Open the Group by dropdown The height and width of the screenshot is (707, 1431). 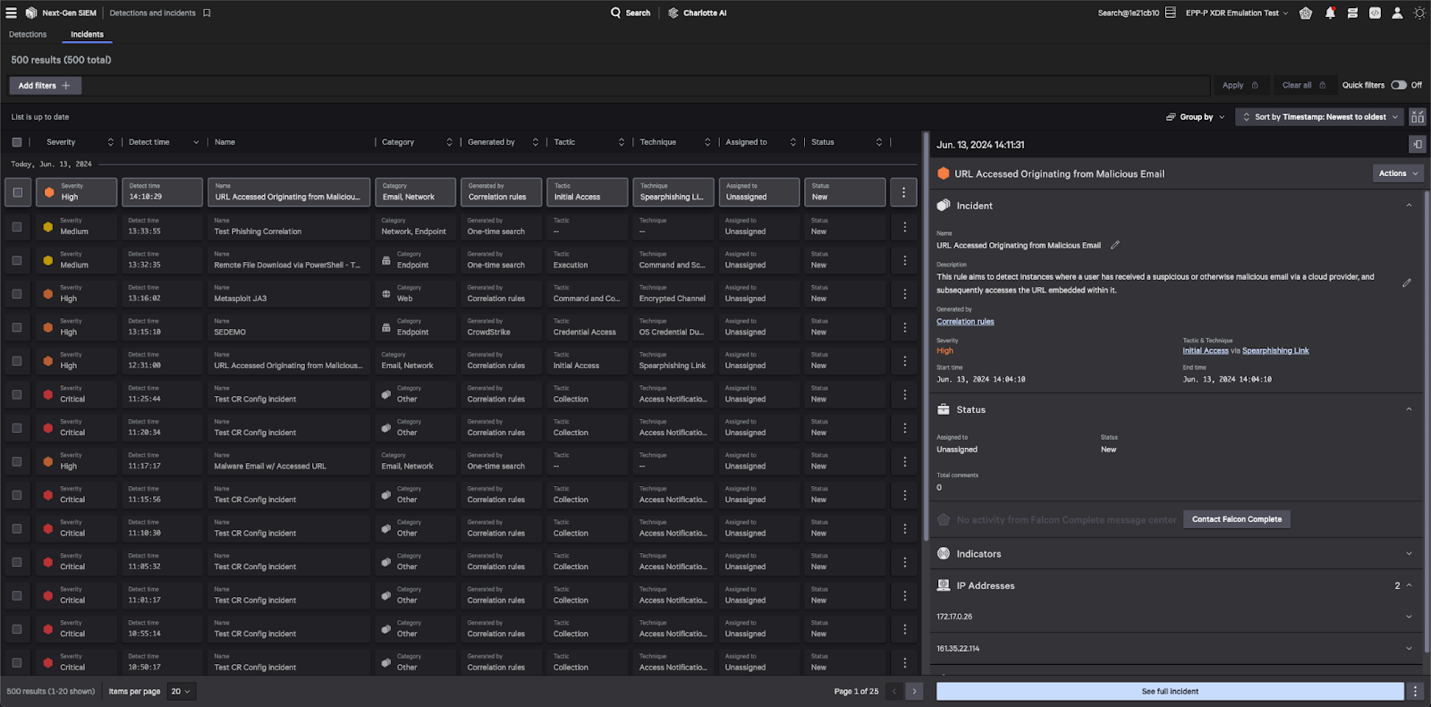point(1196,117)
